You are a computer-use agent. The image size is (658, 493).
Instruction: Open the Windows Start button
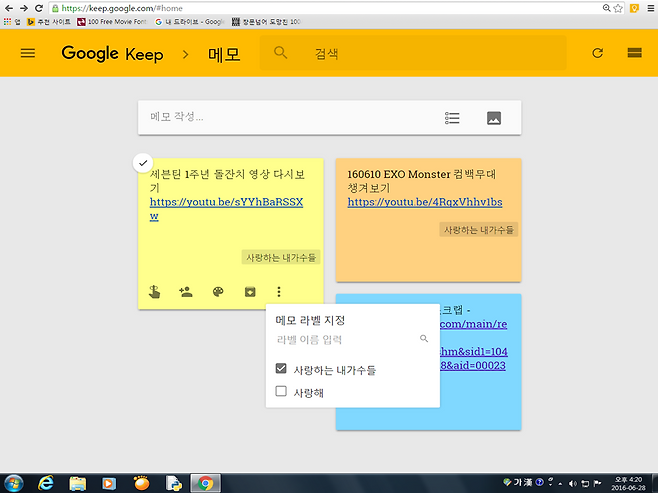coord(14,483)
